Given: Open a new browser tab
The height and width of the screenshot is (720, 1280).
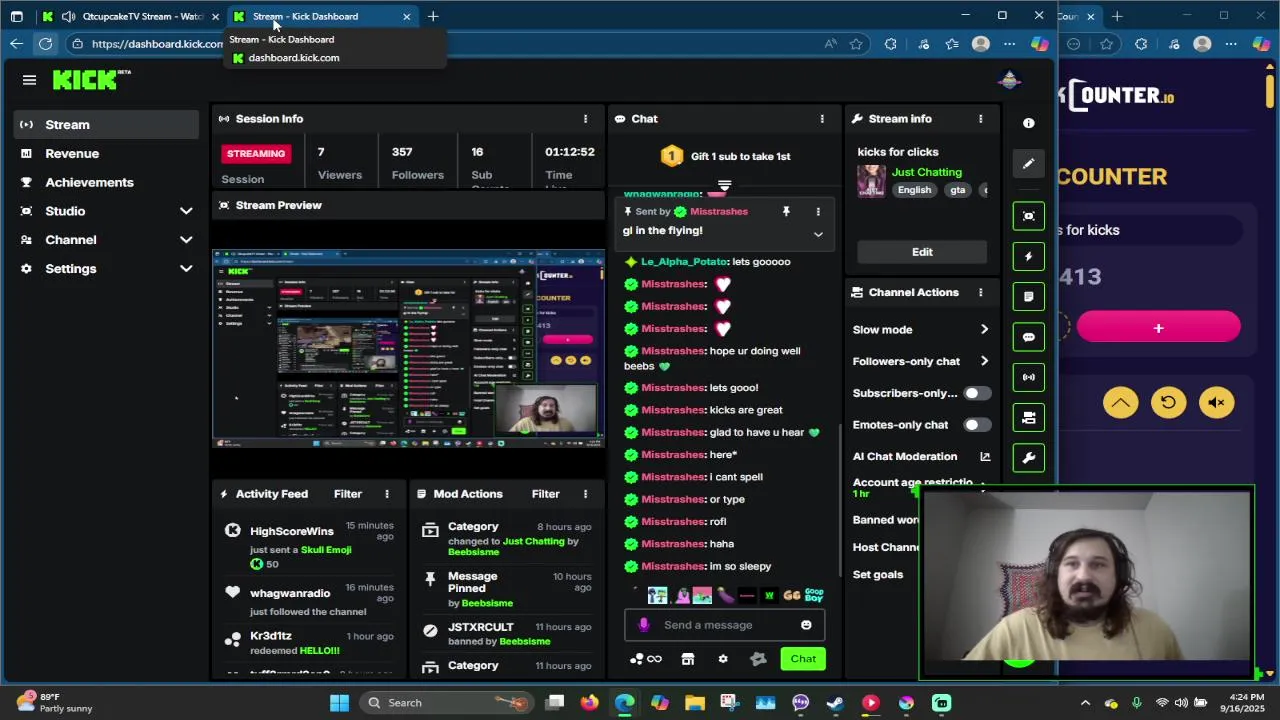Looking at the screenshot, I should point(433,16).
